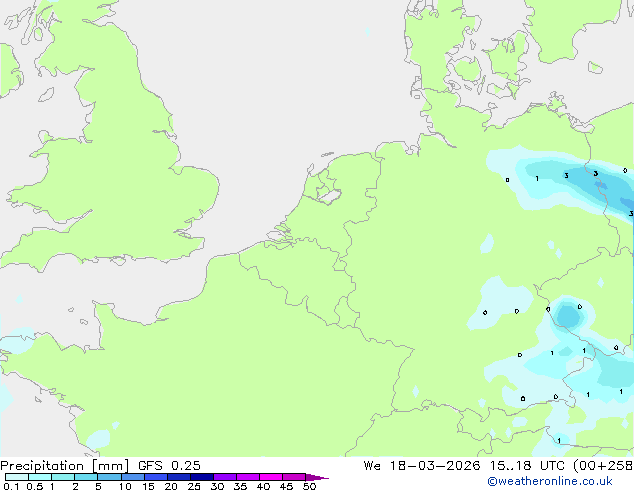The width and height of the screenshot is (634, 490).
Task: Click the '20' legend scale label
Action: tap(171, 486)
